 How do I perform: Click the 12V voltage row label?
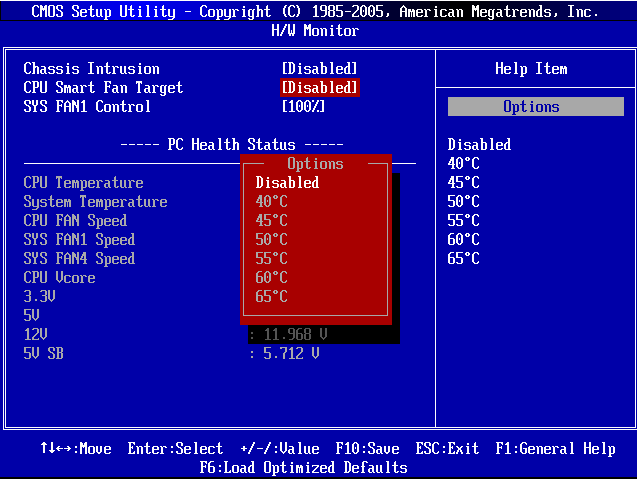coord(35,334)
